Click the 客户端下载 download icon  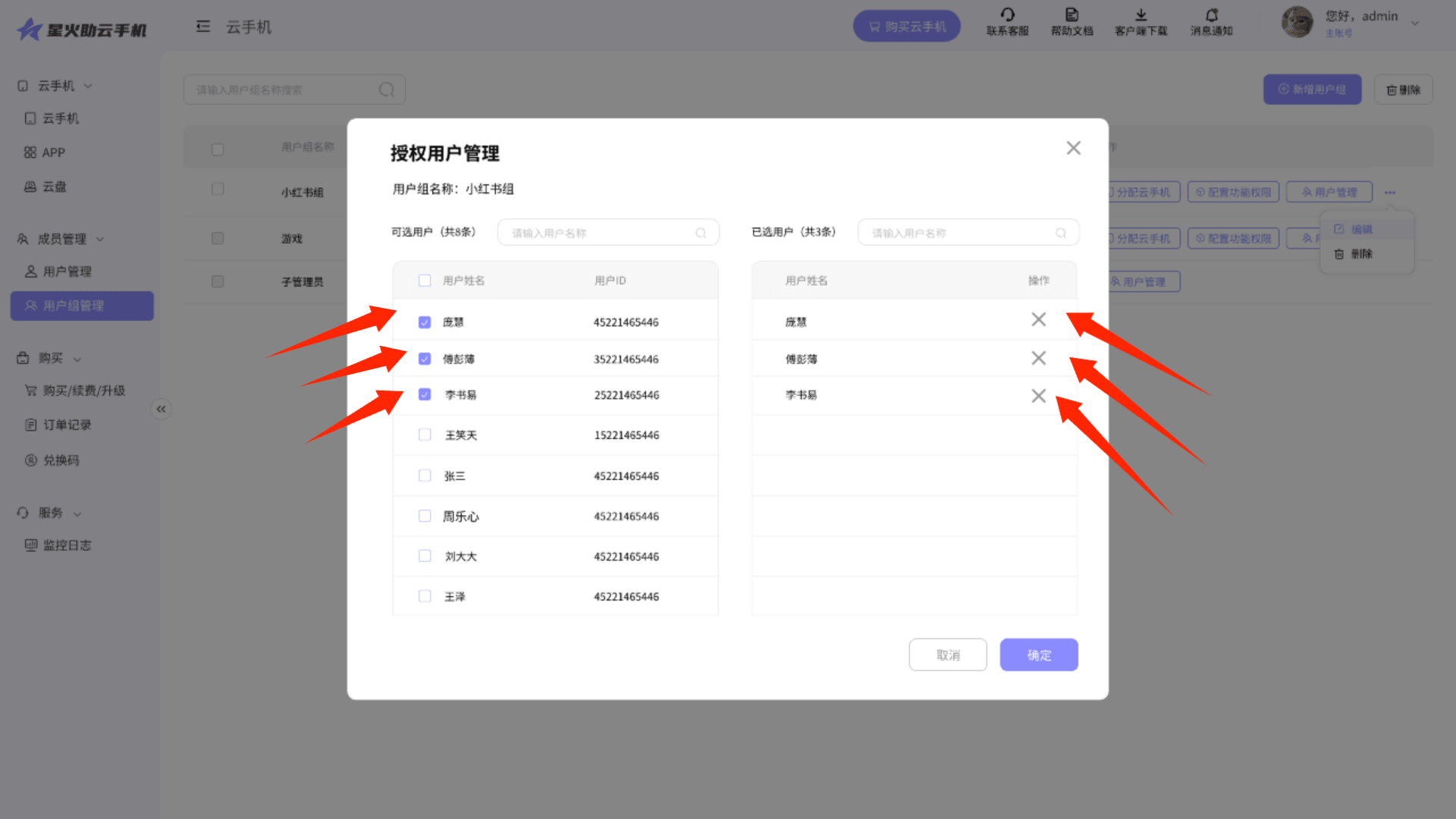tap(1141, 15)
